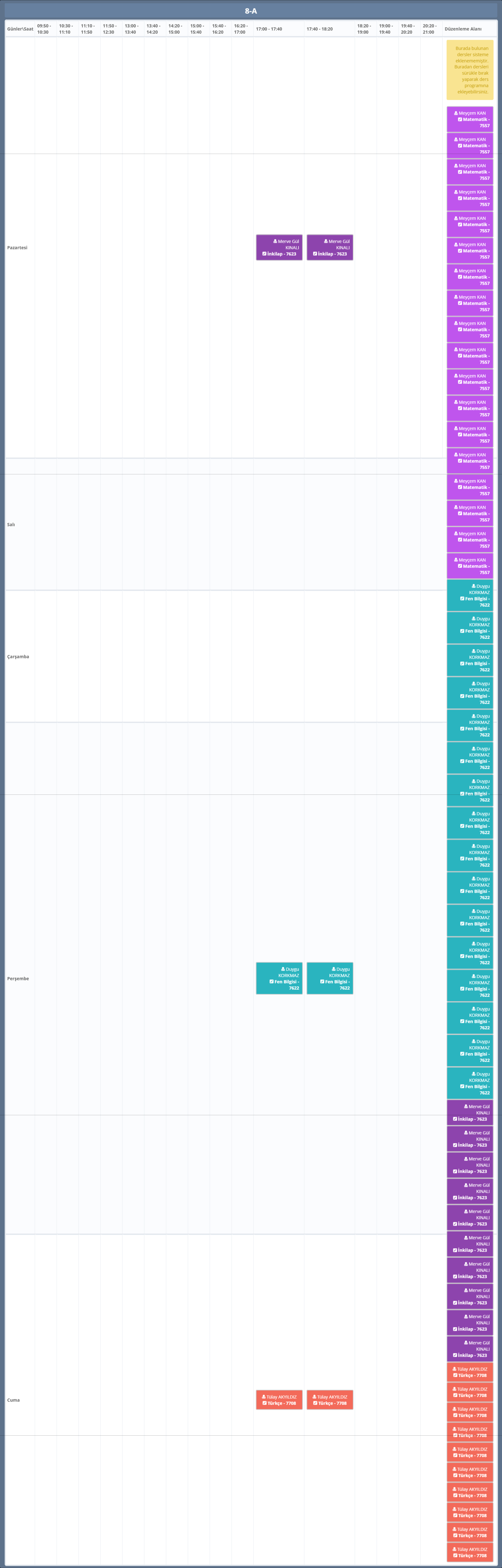
Task: Click the 09:50 - 10:30 column header
Action: click(x=44, y=29)
